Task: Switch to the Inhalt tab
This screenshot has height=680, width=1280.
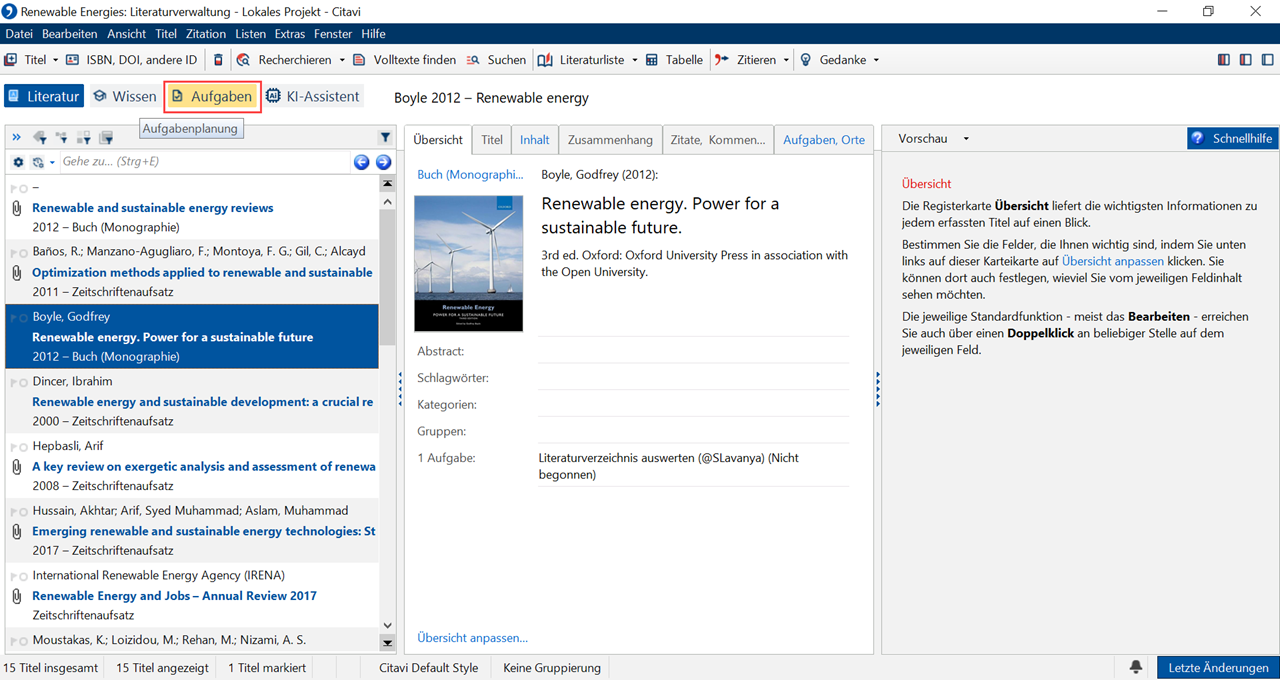Action: pos(534,140)
